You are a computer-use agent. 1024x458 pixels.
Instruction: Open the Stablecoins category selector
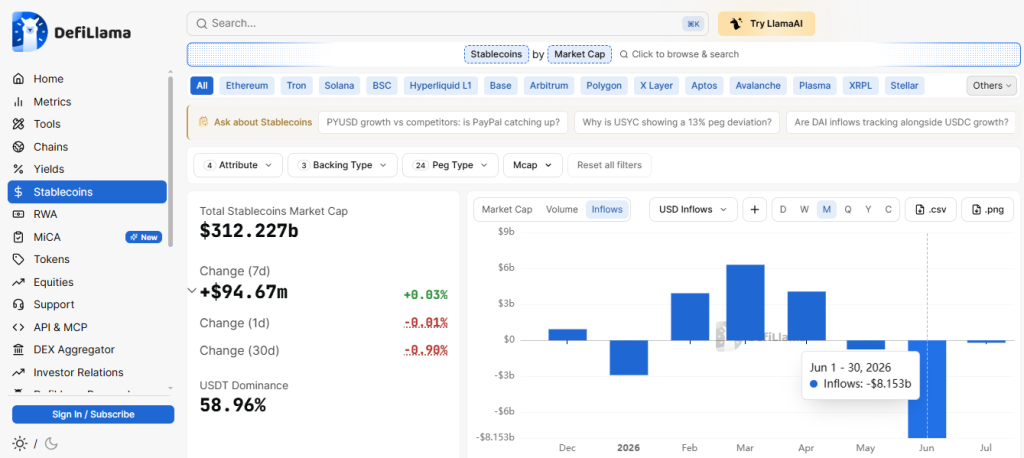click(x=496, y=54)
